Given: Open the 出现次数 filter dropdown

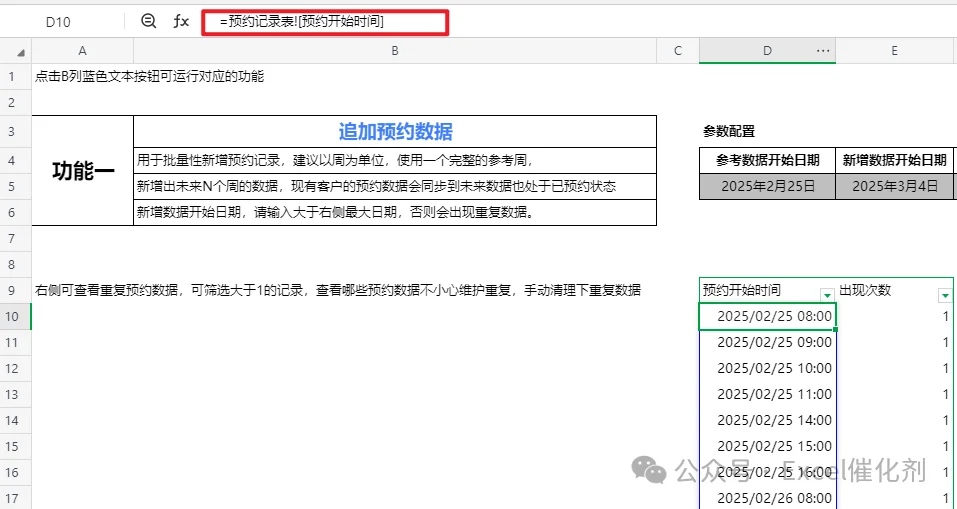Looking at the screenshot, I should point(945,295).
